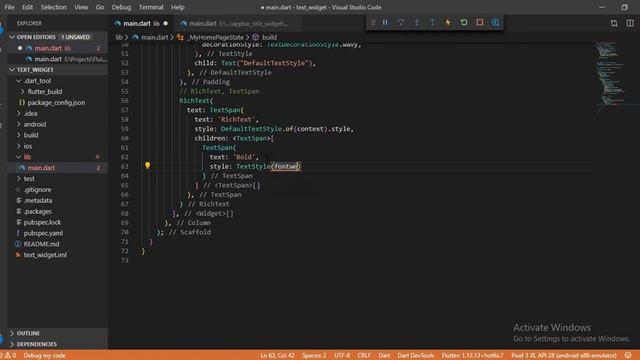640x360 pixels.
Task: Open Dart DevTools inspector icon in debug toolbar
Action: (496, 22)
